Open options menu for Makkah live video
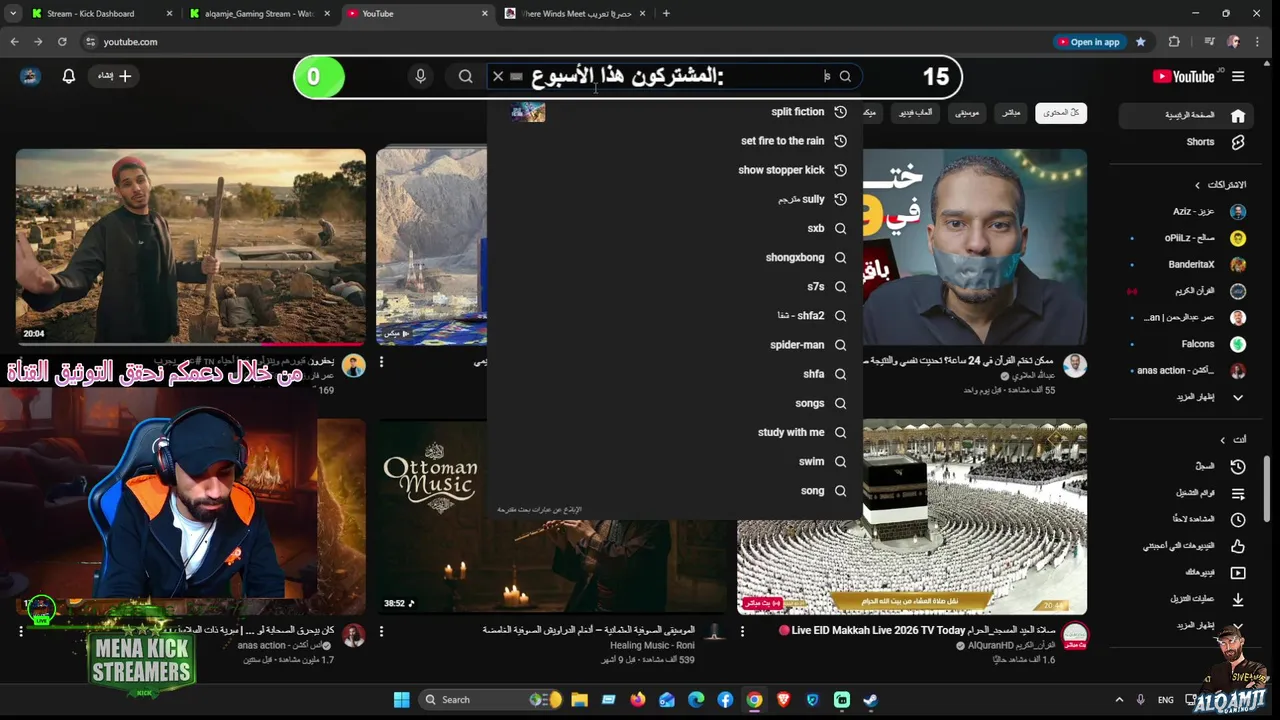 click(742, 632)
